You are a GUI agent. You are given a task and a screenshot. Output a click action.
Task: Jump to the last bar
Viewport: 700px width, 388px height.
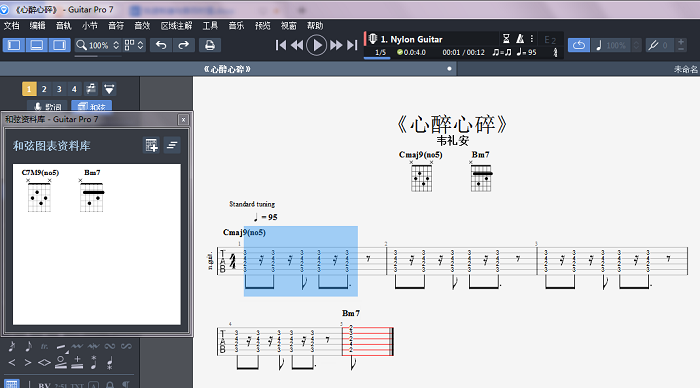pos(352,45)
